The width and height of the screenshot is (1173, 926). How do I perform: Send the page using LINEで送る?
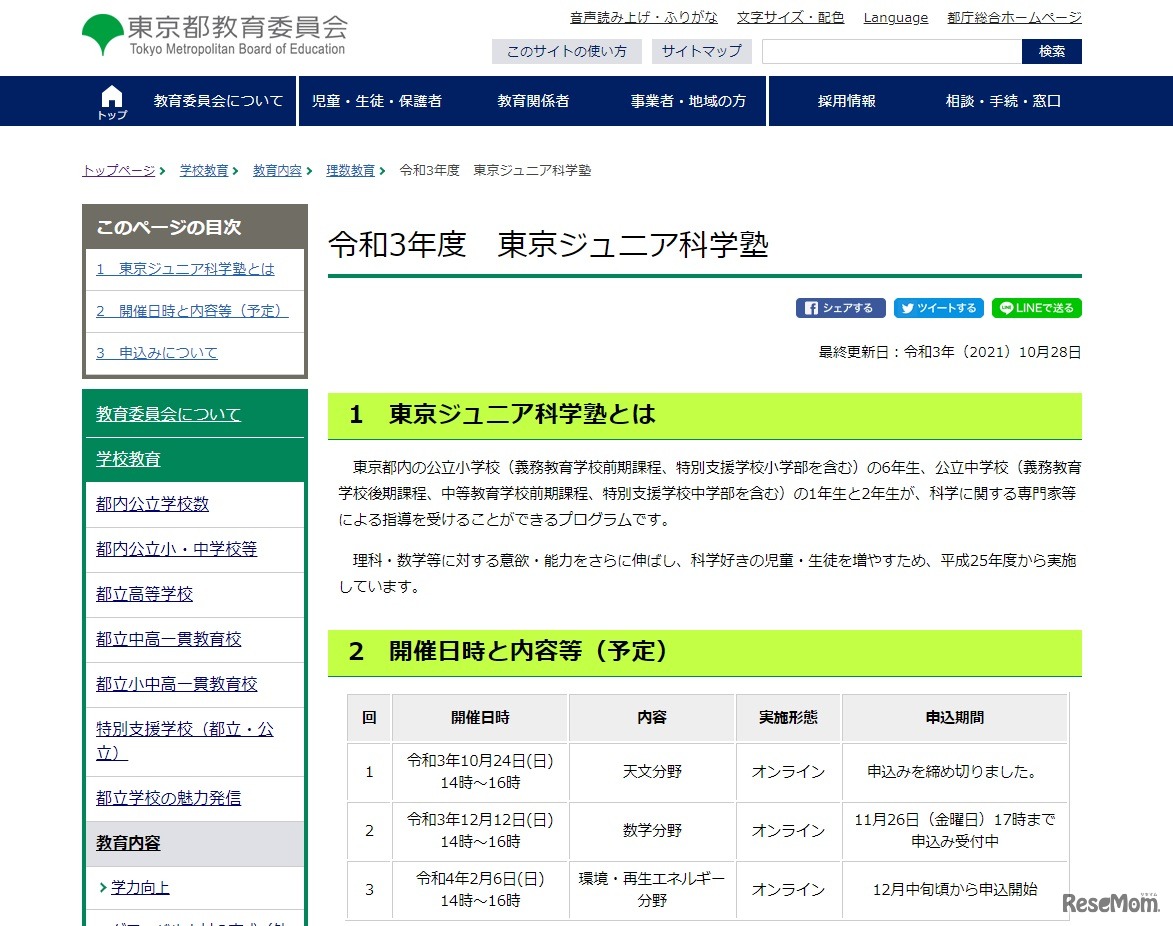pyautogui.click(x=1036, y=308)
